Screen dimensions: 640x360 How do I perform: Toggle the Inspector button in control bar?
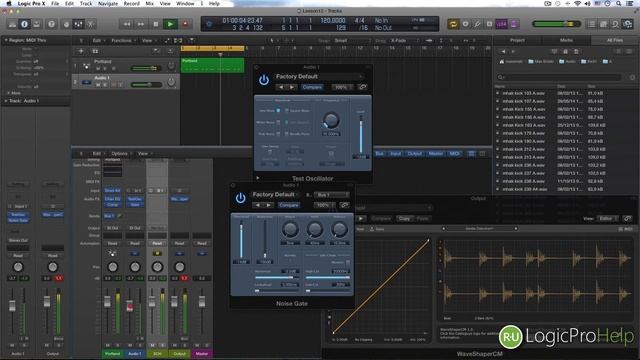pos(24,24)
